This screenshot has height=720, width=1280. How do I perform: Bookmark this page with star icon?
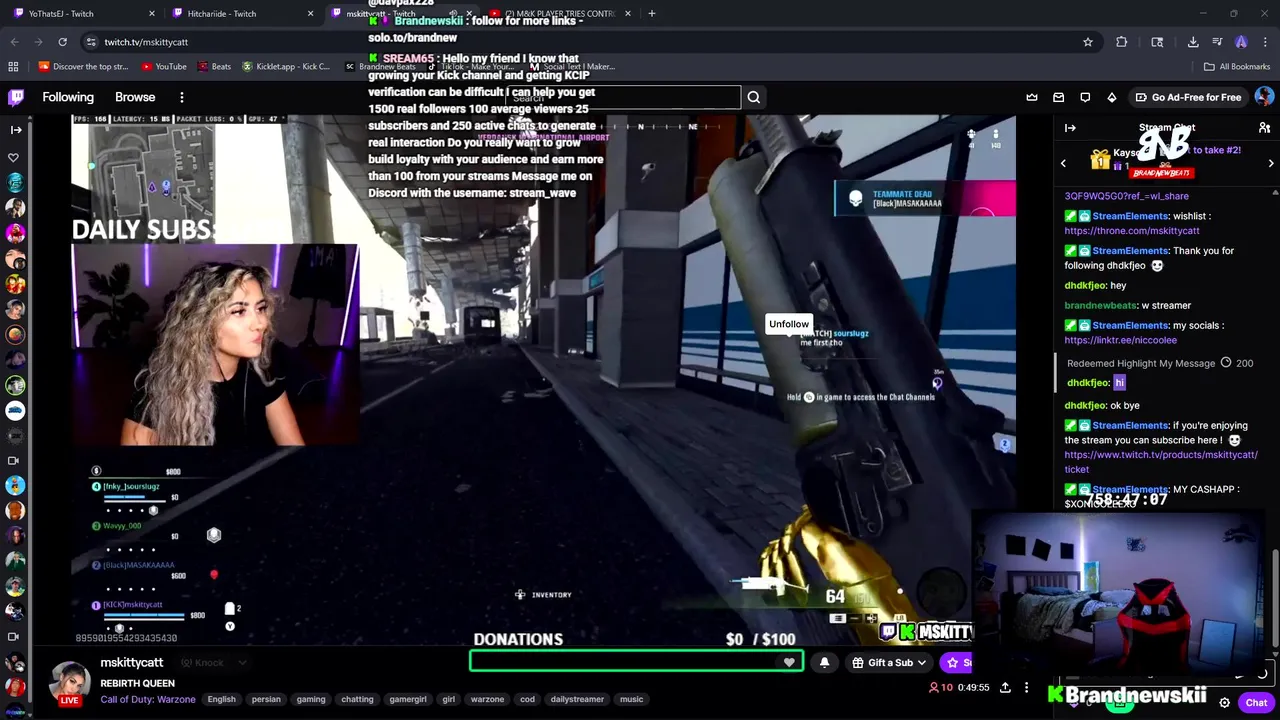1088,42
